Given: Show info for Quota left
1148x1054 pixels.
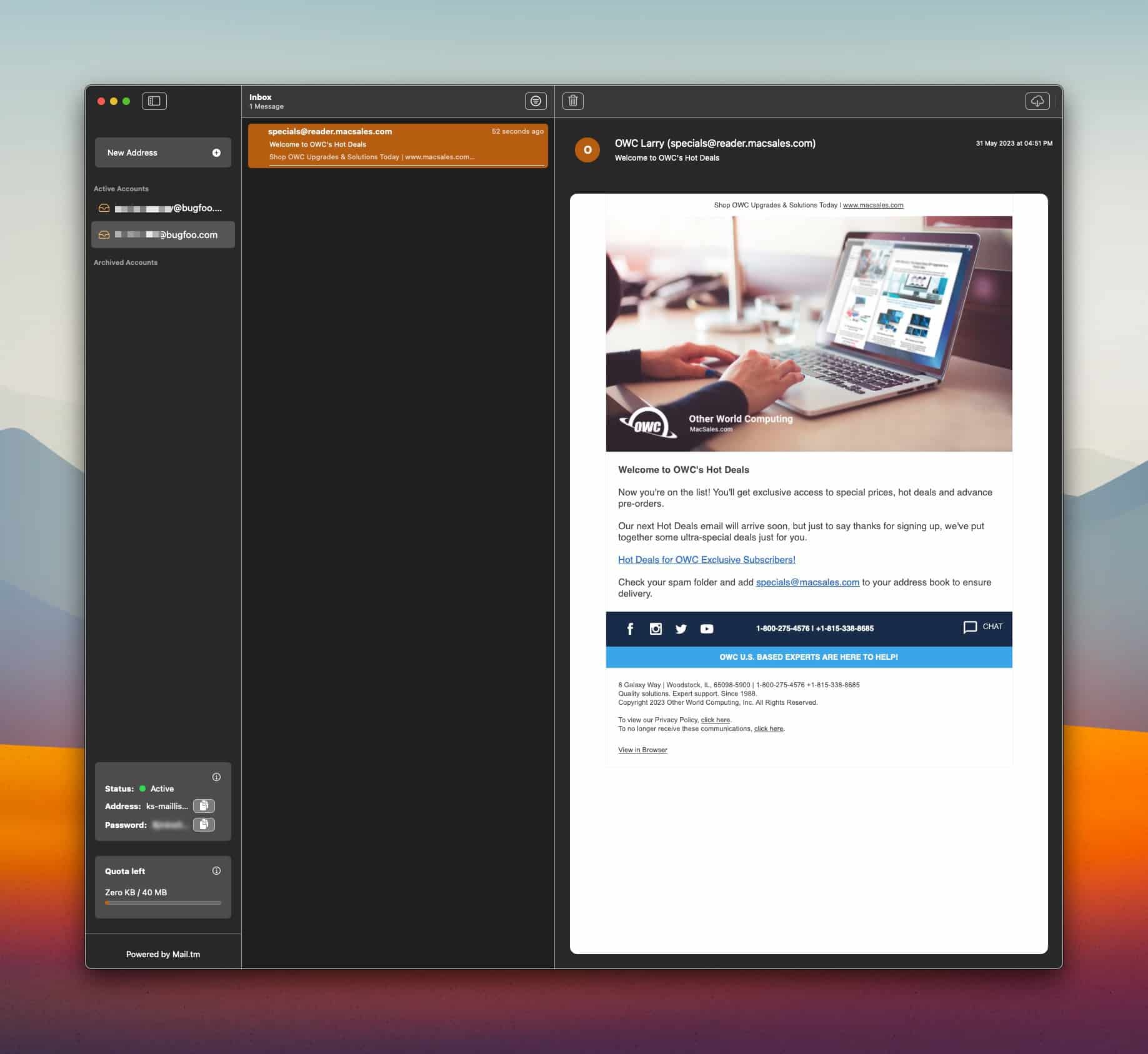Looking at the screenshot, I should pos(216,871).
